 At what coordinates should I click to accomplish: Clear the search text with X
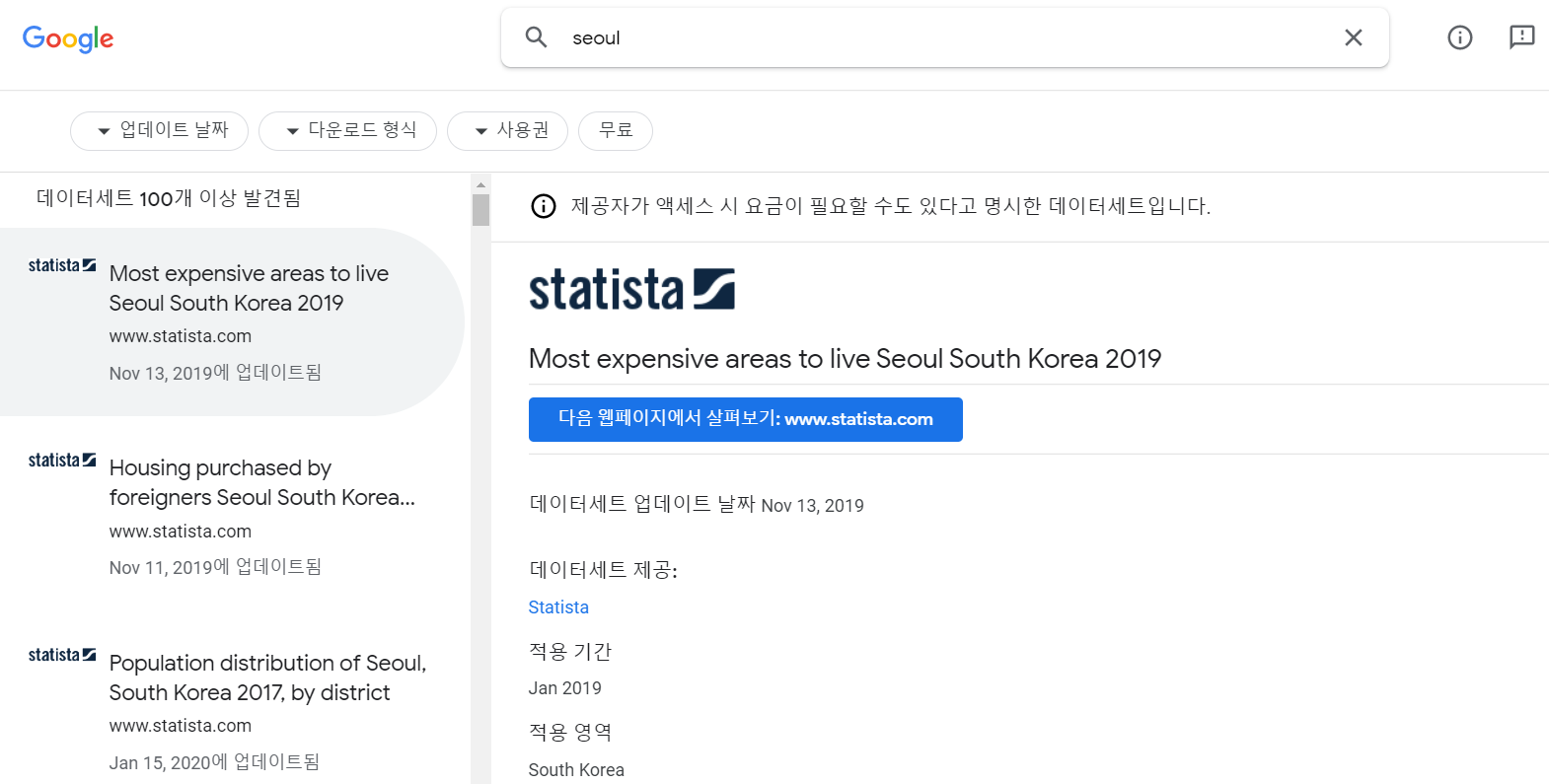pos(1354,37)
